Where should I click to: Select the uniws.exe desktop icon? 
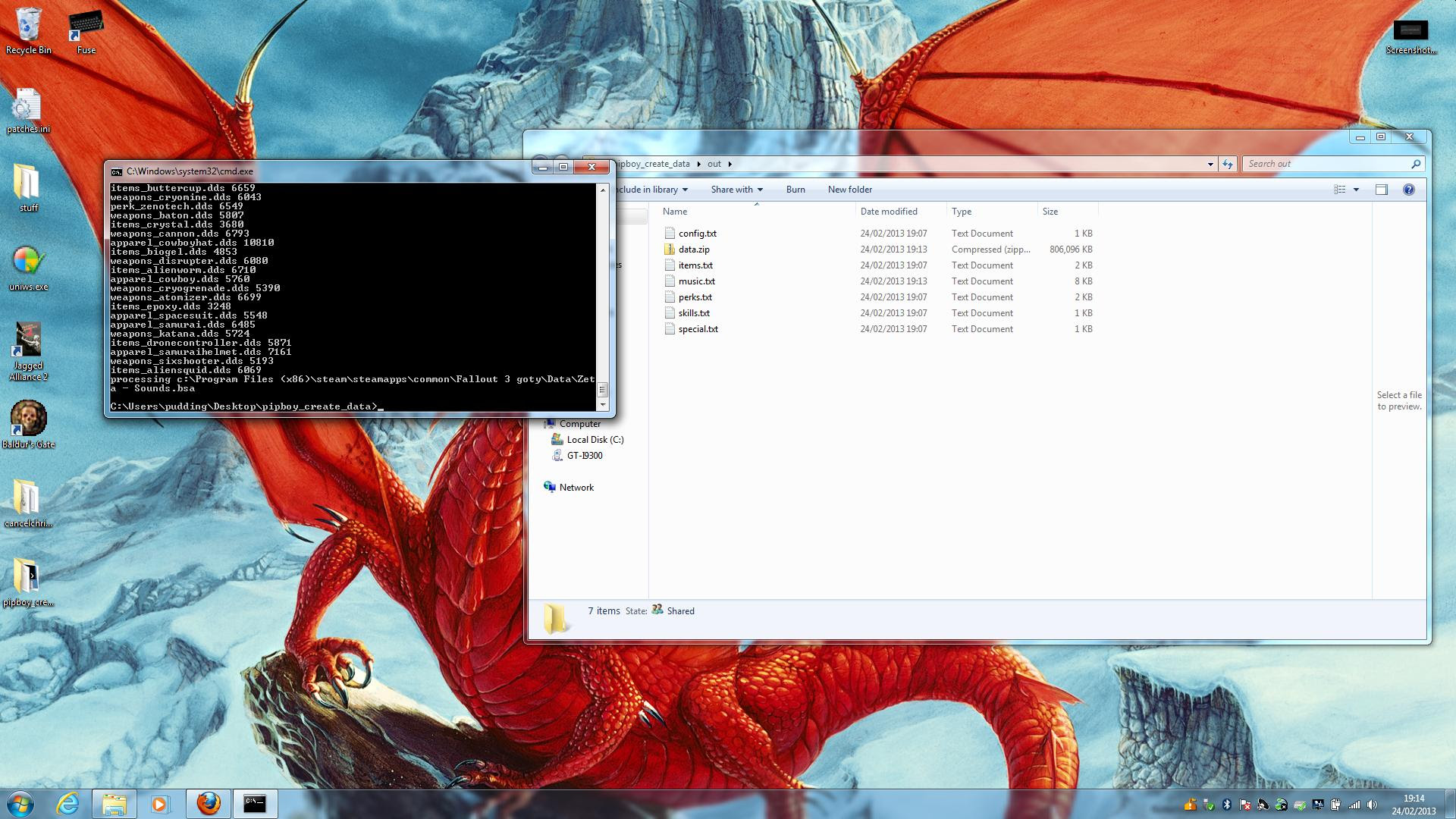pyautogui.click(x=28, y=268)
